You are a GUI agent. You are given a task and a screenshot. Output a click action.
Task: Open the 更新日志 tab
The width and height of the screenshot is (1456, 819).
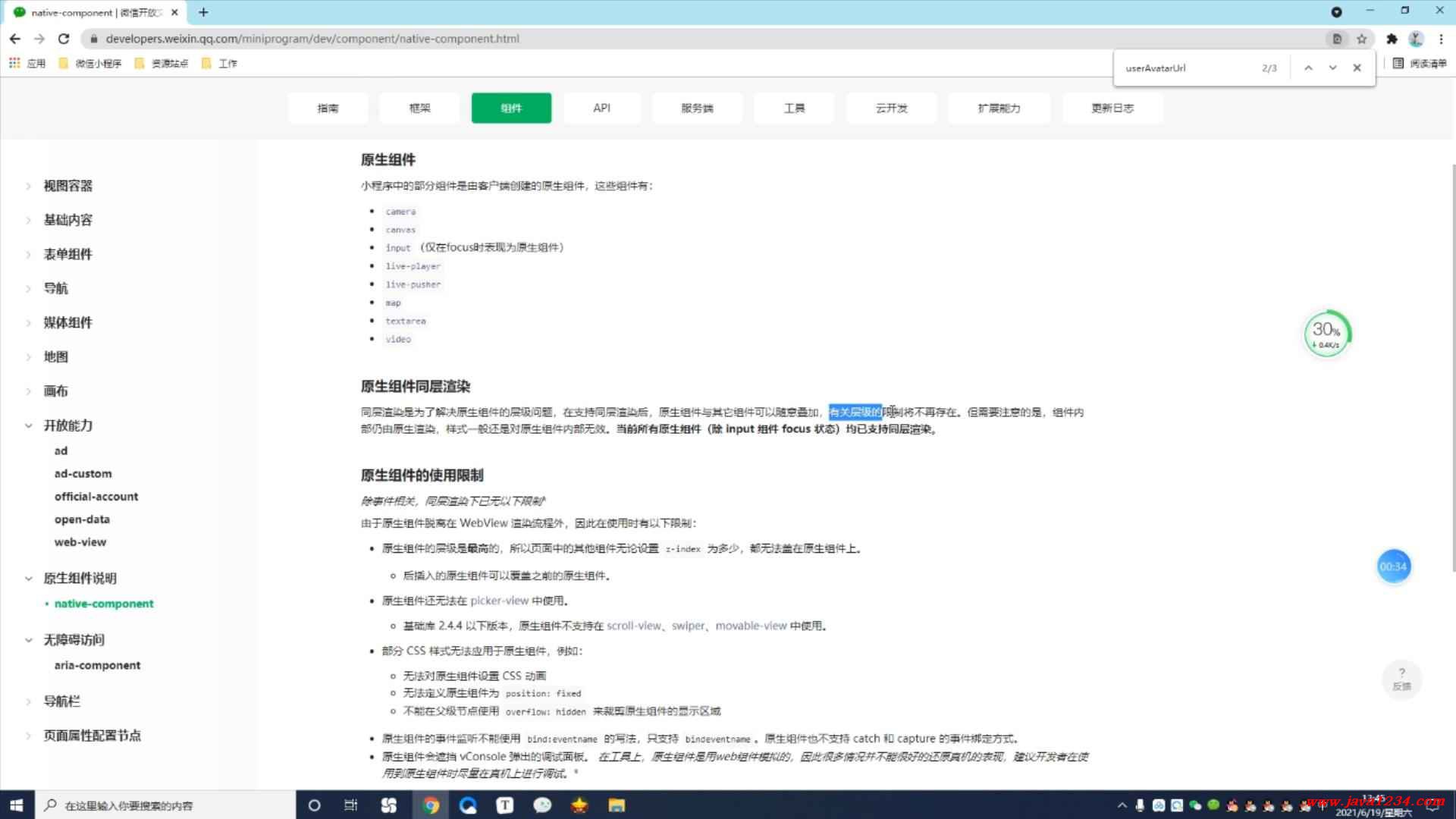[1112, 108]
